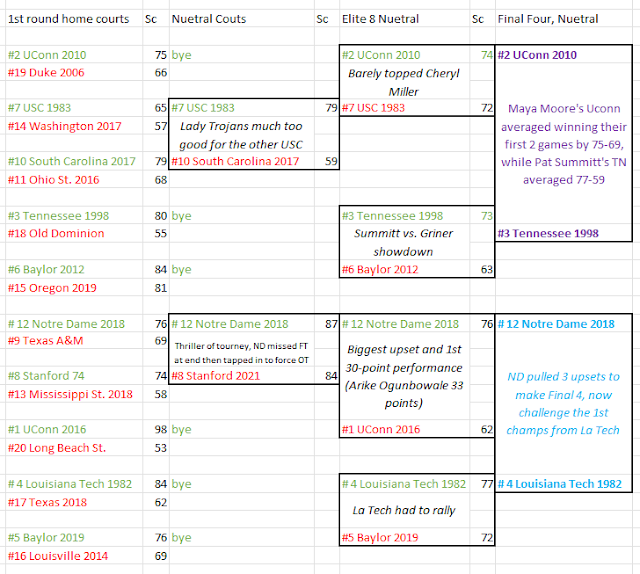
Task: Click the red '#7 USC 1983' Elite 8 cell
Action: click(x=404, y=108)
